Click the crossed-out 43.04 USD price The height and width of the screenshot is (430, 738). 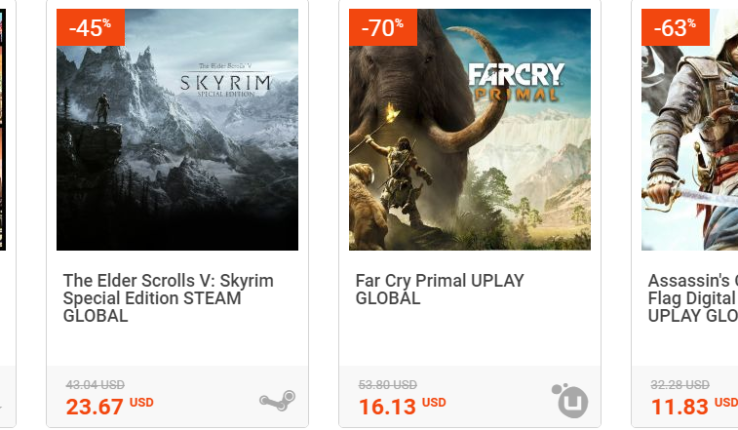point(95,385)
